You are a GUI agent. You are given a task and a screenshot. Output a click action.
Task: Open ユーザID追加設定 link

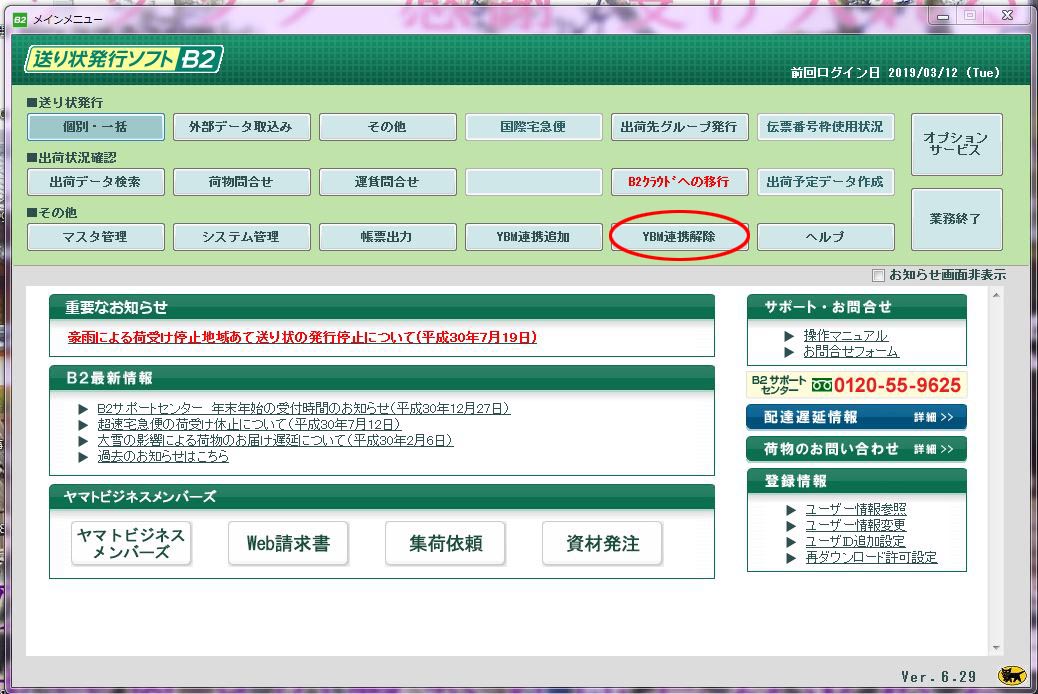(855, 541)
